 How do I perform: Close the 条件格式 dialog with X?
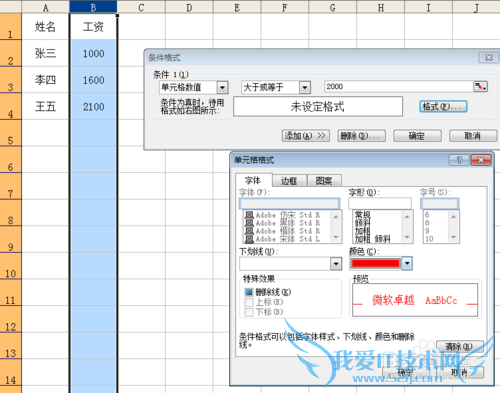[x=488, y=58]
